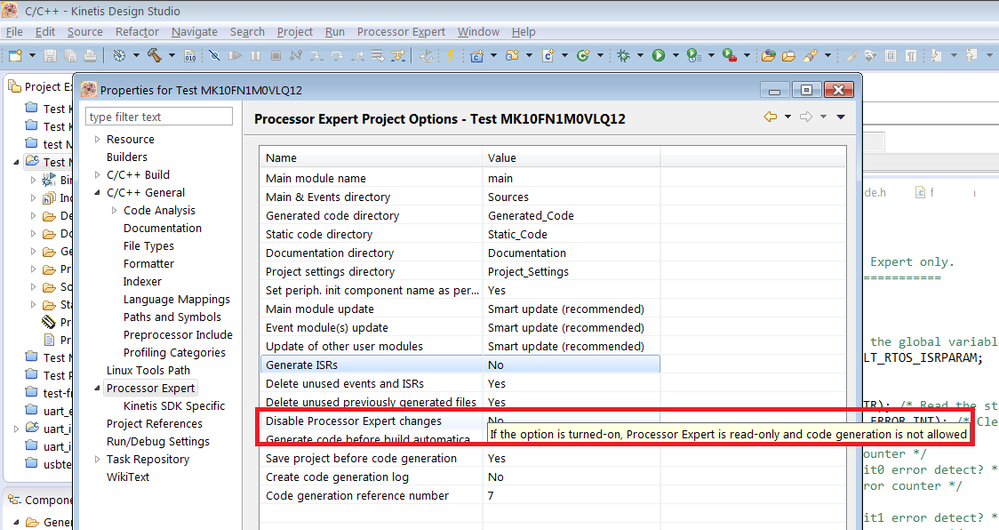The height and width of the screenshot is (530, 999).
Task: Click the Suspend pause toolbar icon
Action: coord(255,56)
